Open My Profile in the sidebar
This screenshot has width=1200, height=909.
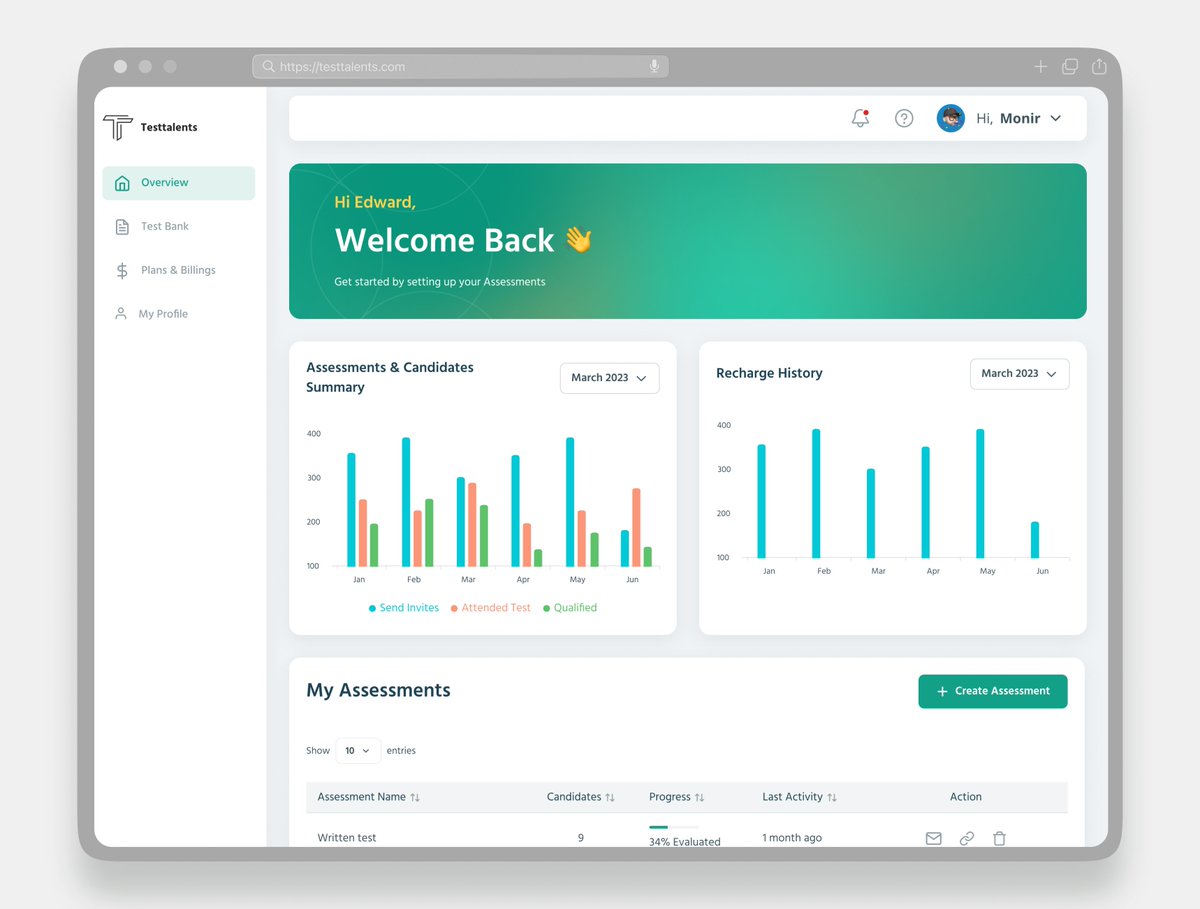[163, 313]
